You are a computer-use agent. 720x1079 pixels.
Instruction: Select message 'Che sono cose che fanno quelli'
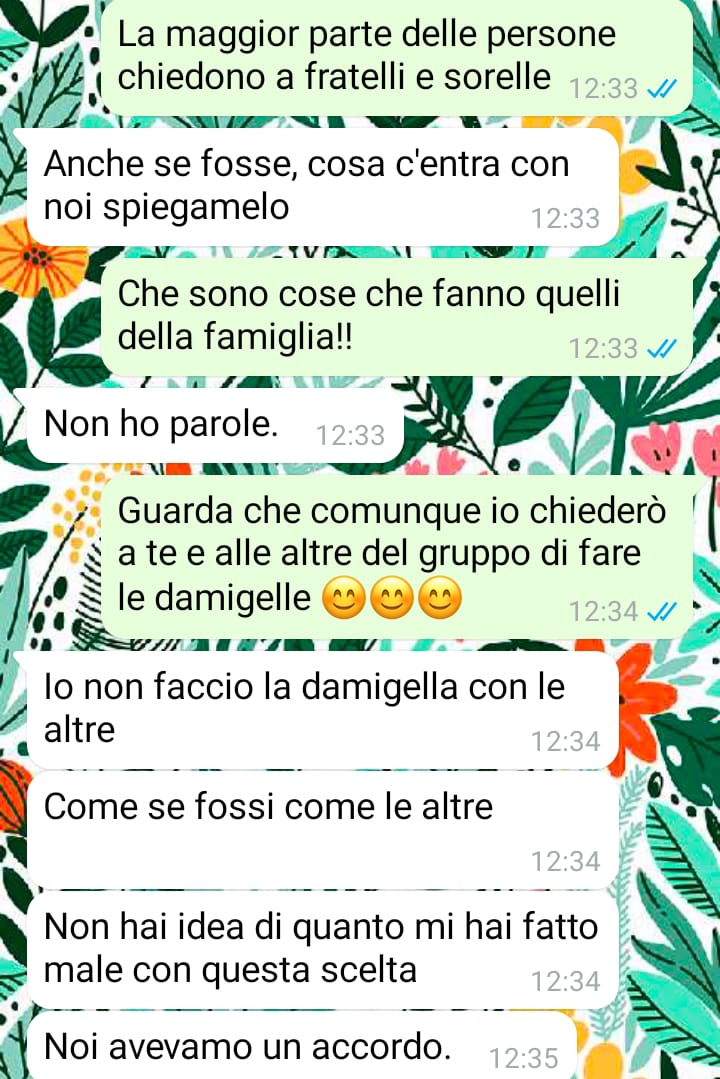point(397,317)
